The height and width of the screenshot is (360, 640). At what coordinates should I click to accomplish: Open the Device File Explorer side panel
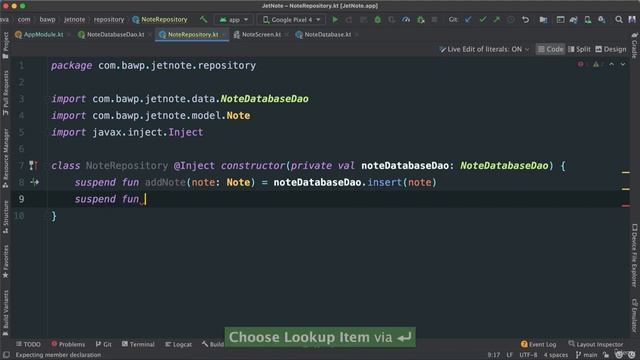(635, 255)
